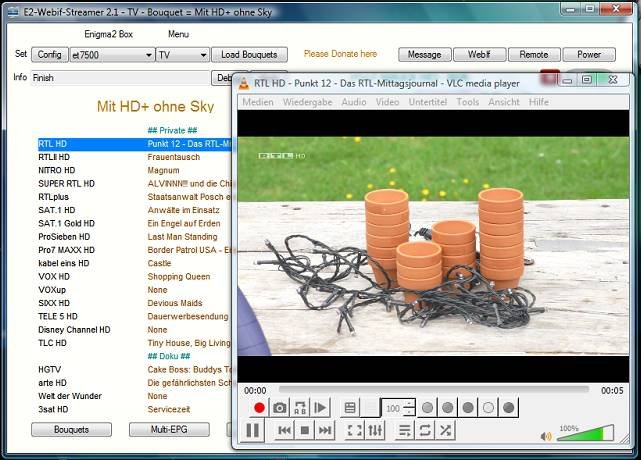Select the SAT.1 HD channel
The image size is (641, 460).
tap(56, 210)
